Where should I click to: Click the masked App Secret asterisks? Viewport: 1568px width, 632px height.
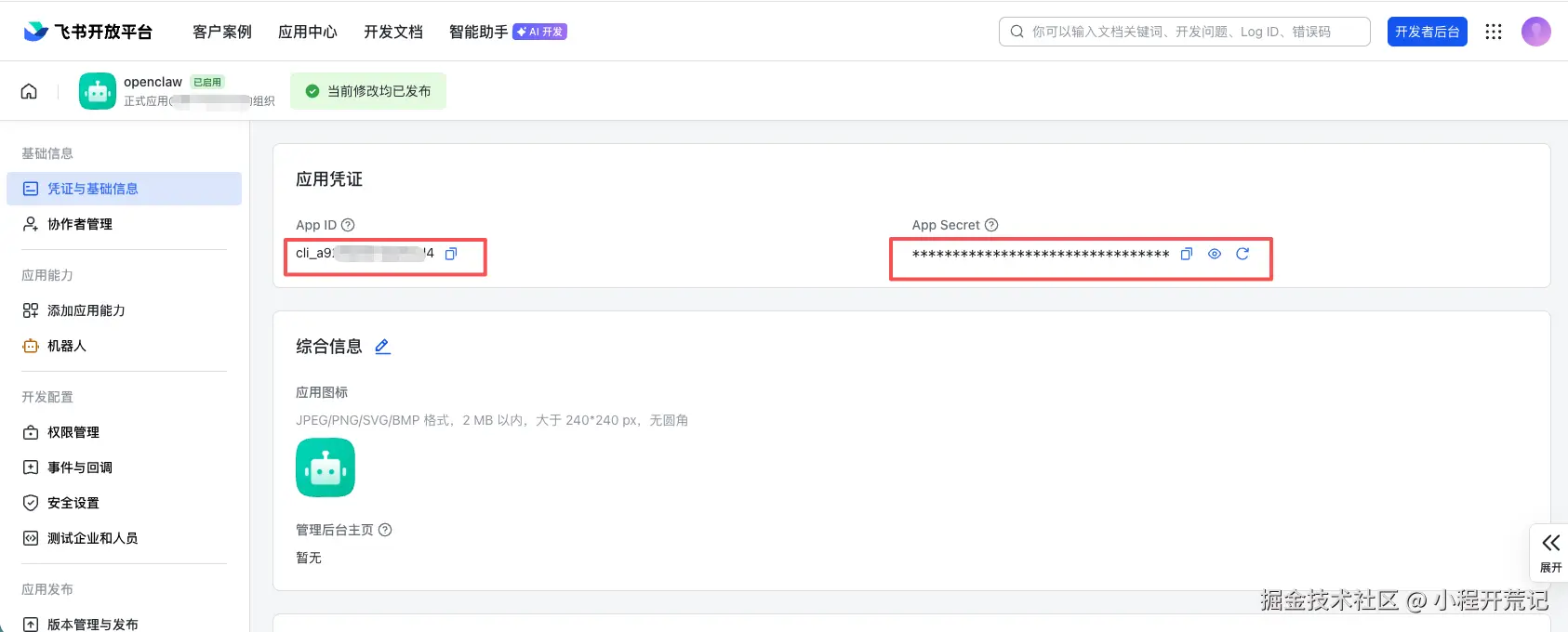[1041, 254]
